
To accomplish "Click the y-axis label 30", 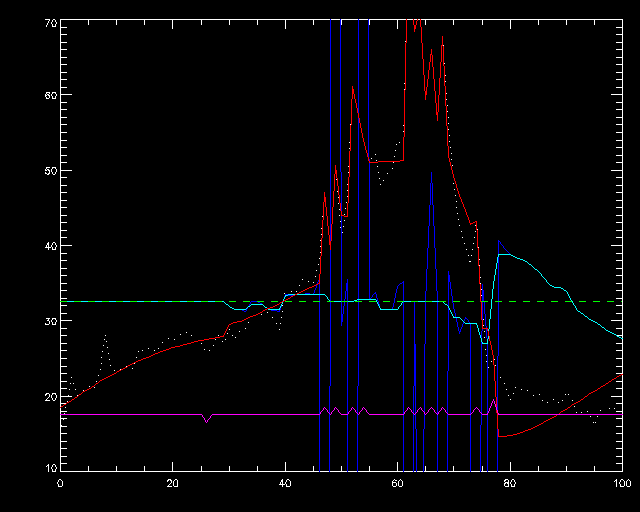I will [x=51, y=321].
